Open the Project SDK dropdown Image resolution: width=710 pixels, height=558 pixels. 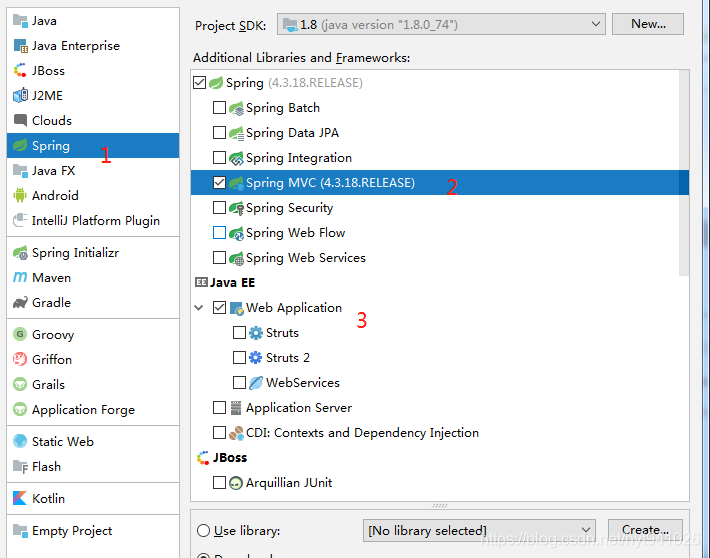441,24
